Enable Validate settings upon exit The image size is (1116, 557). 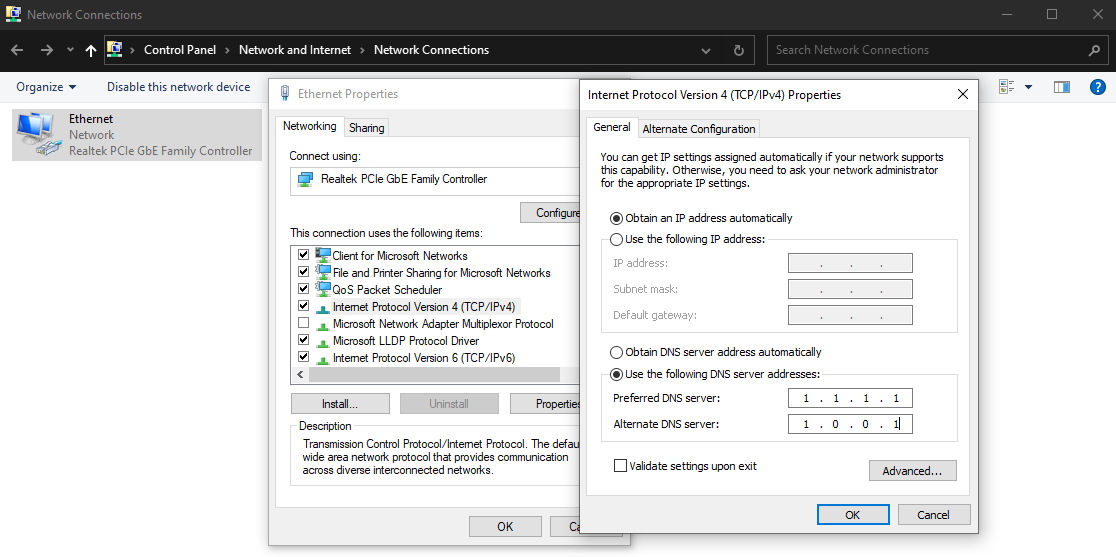(621, 466)
